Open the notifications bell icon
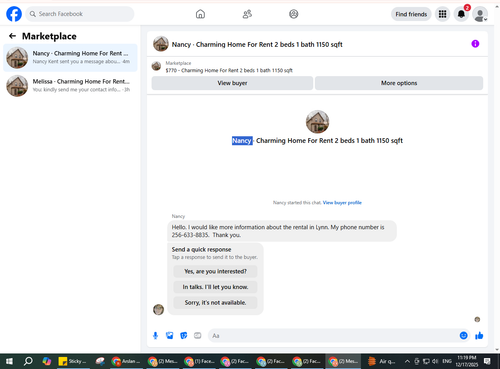This screenshot has height=369, width=500. pos(461,14)
